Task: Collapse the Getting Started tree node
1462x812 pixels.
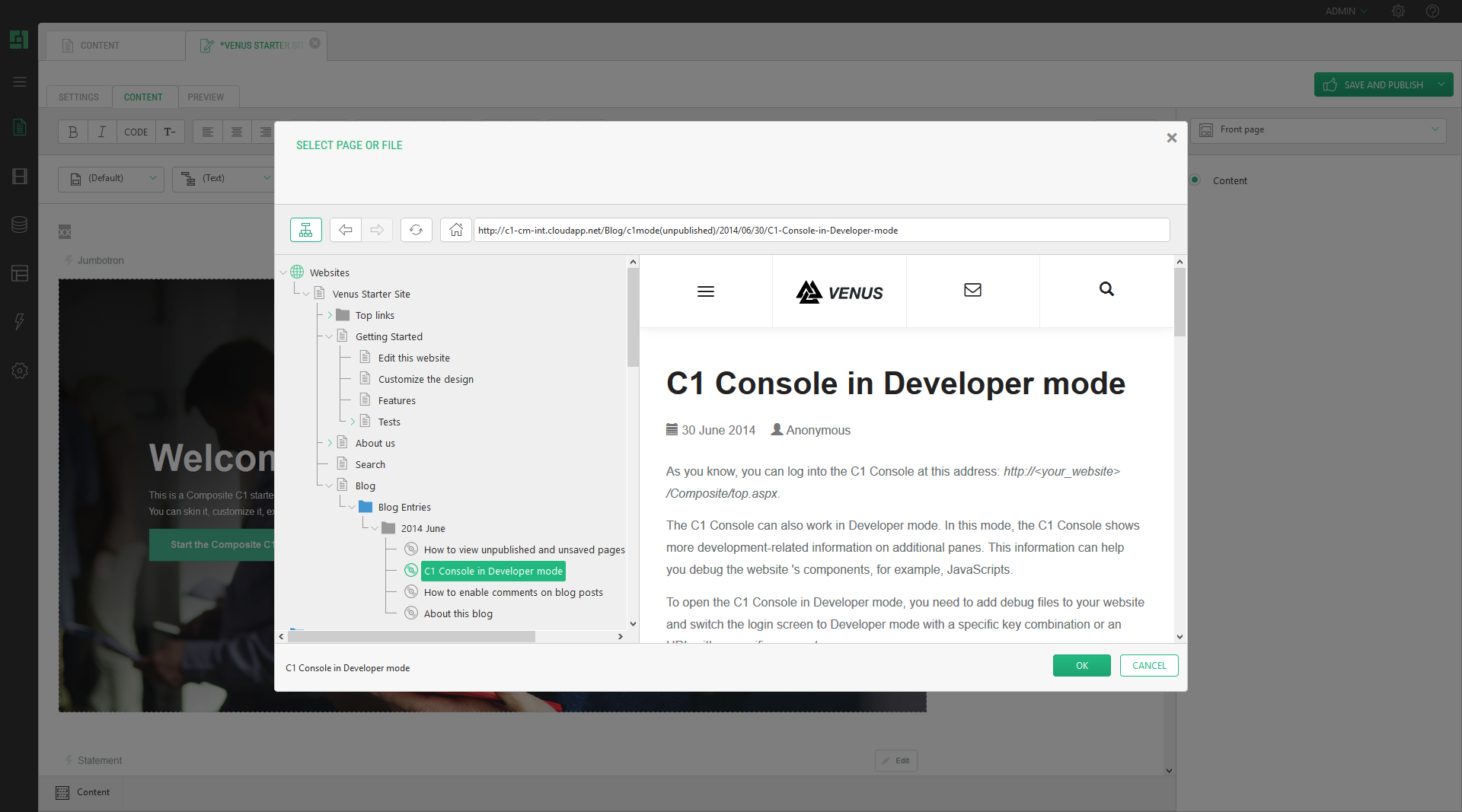Action: 329,336
